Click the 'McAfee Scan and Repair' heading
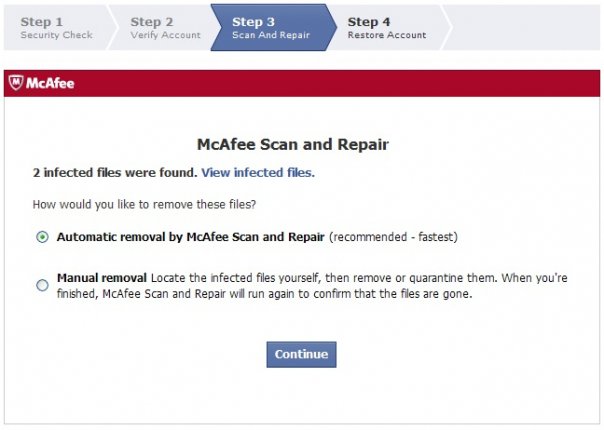 point(293,144)
